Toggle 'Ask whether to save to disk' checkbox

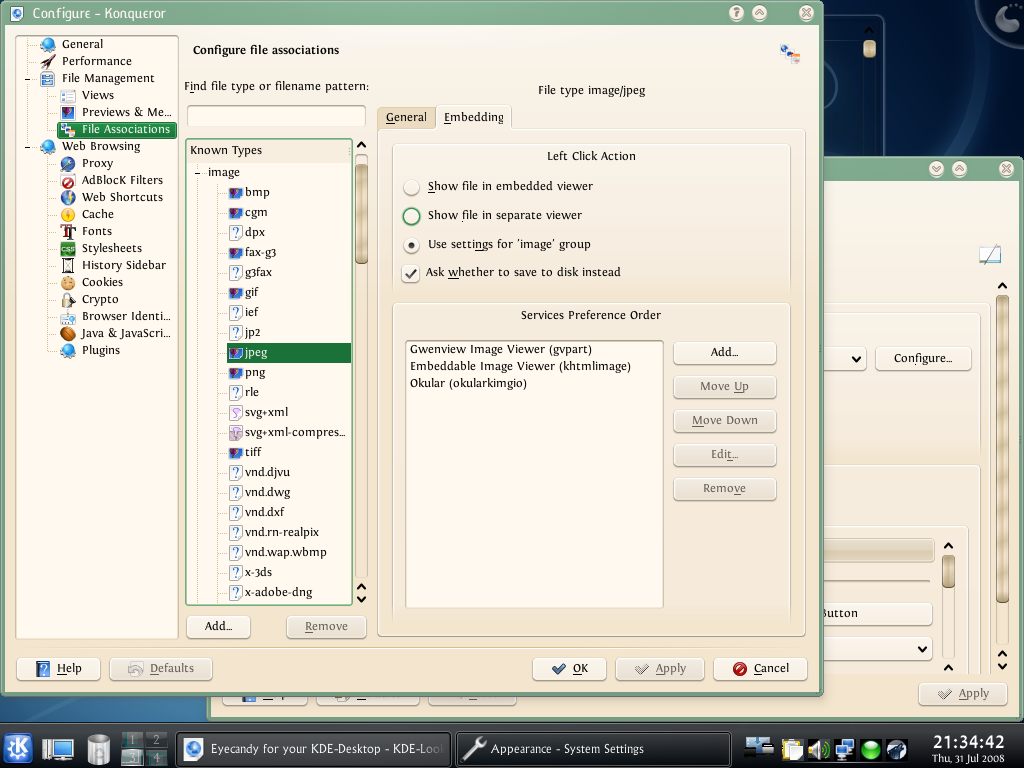coord(410,273)
